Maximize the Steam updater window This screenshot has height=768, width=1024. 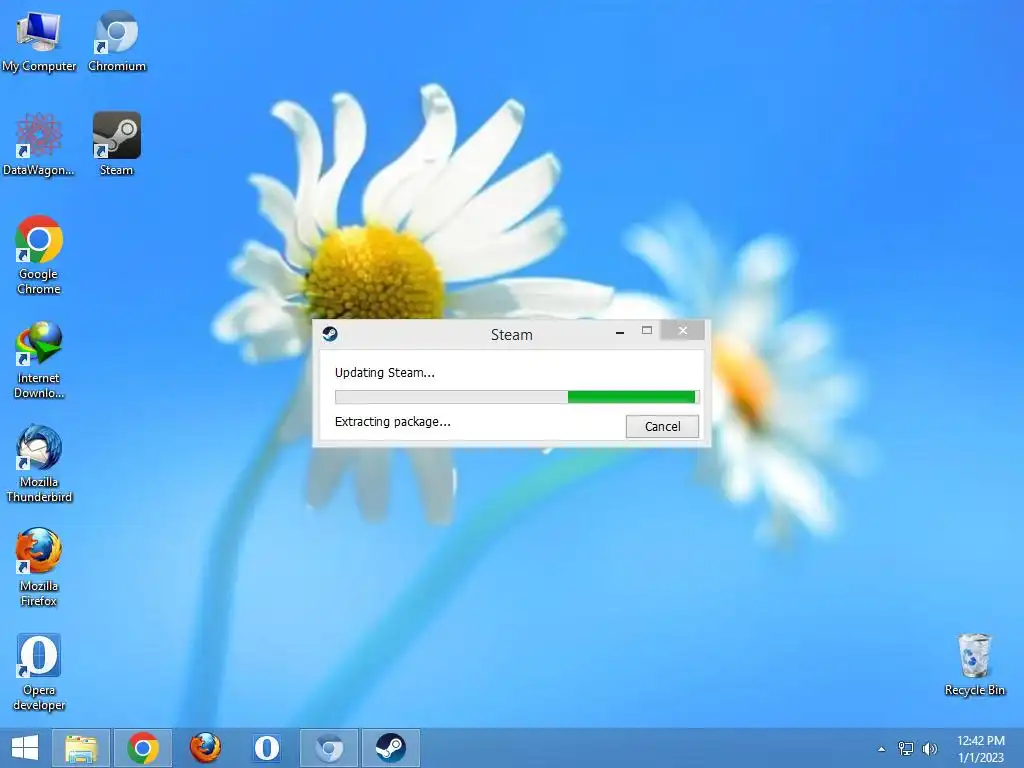pos(647,330)
